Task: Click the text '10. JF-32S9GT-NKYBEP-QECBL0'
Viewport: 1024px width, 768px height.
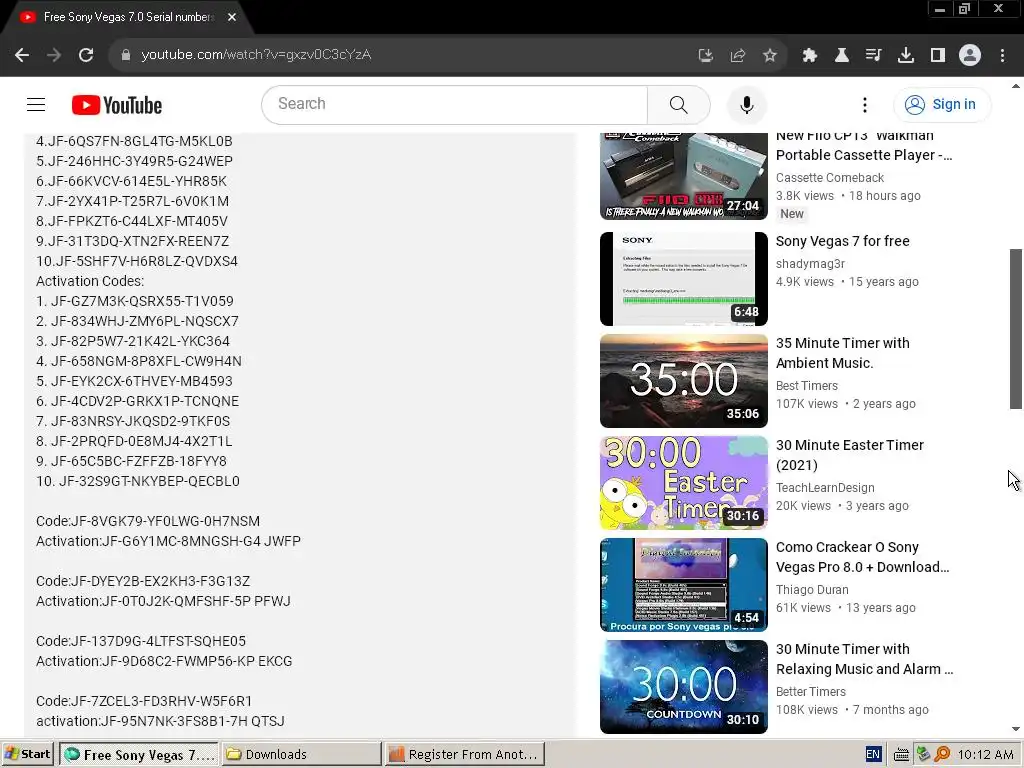Action: coord(138,481)
